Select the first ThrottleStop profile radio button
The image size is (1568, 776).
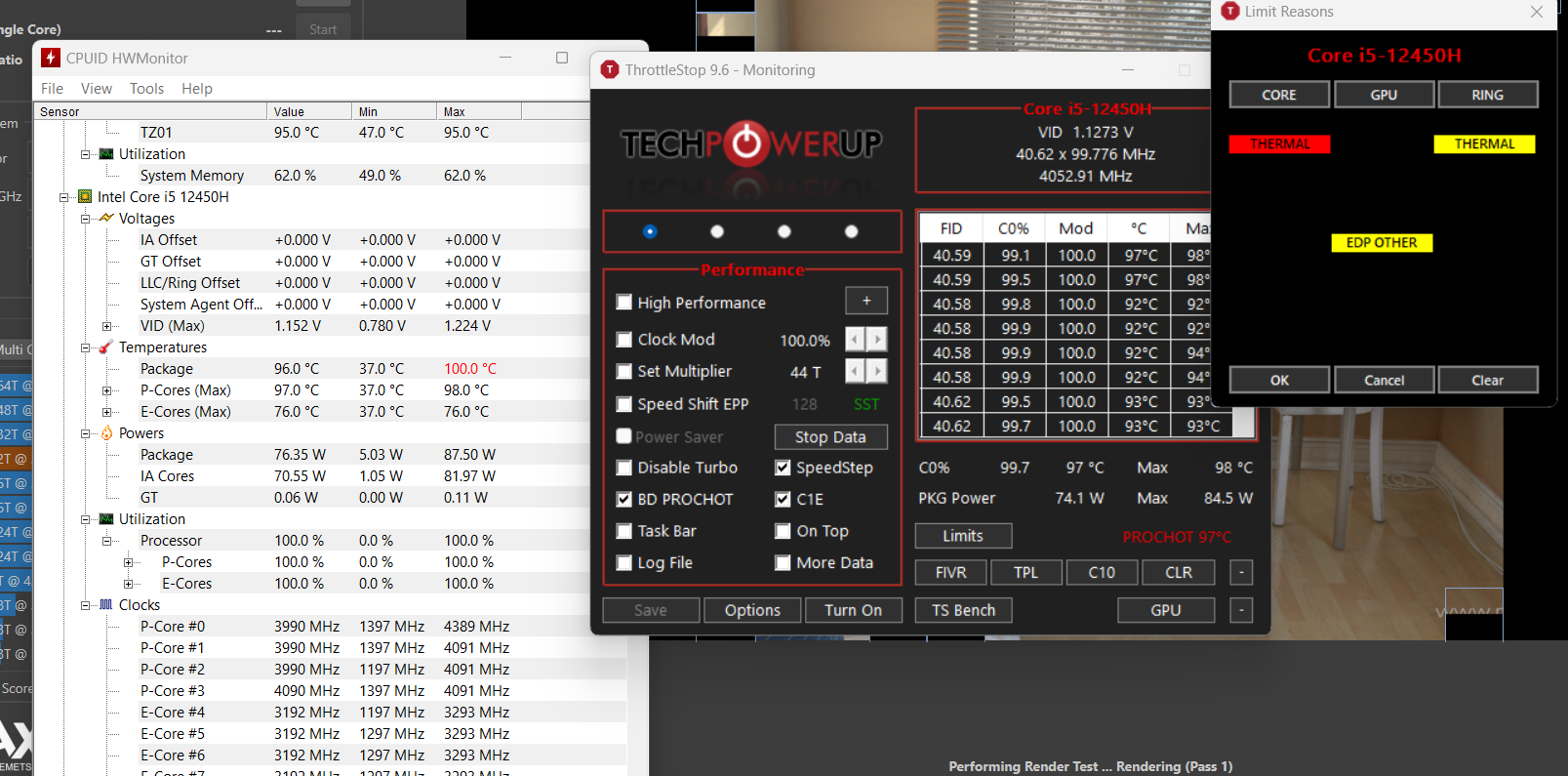(x=650, y=231)
